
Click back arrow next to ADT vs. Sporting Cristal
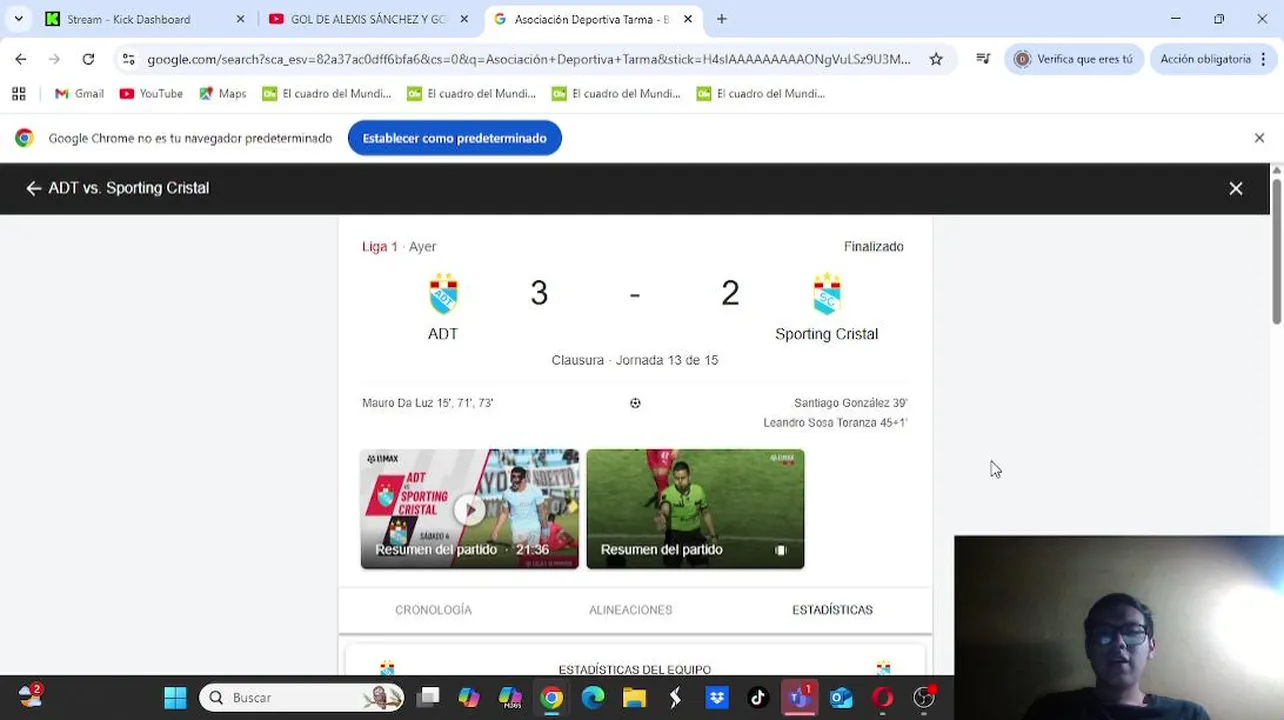point(33,188)
